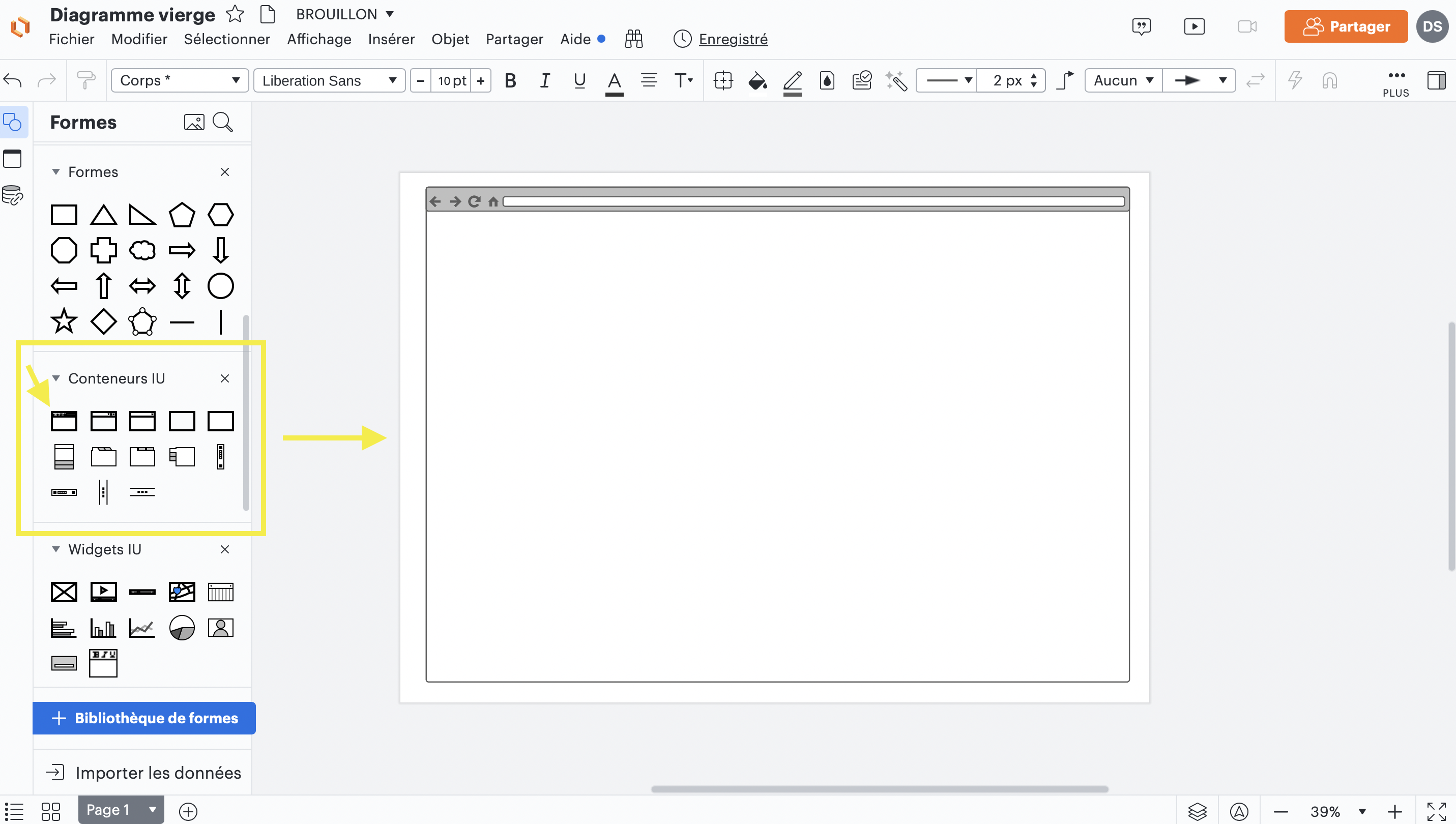Image resolution: width=1456 pixels, height=824 pixels.
Task: Click the conditional formatting stamp icon
Action: [861, 80]
